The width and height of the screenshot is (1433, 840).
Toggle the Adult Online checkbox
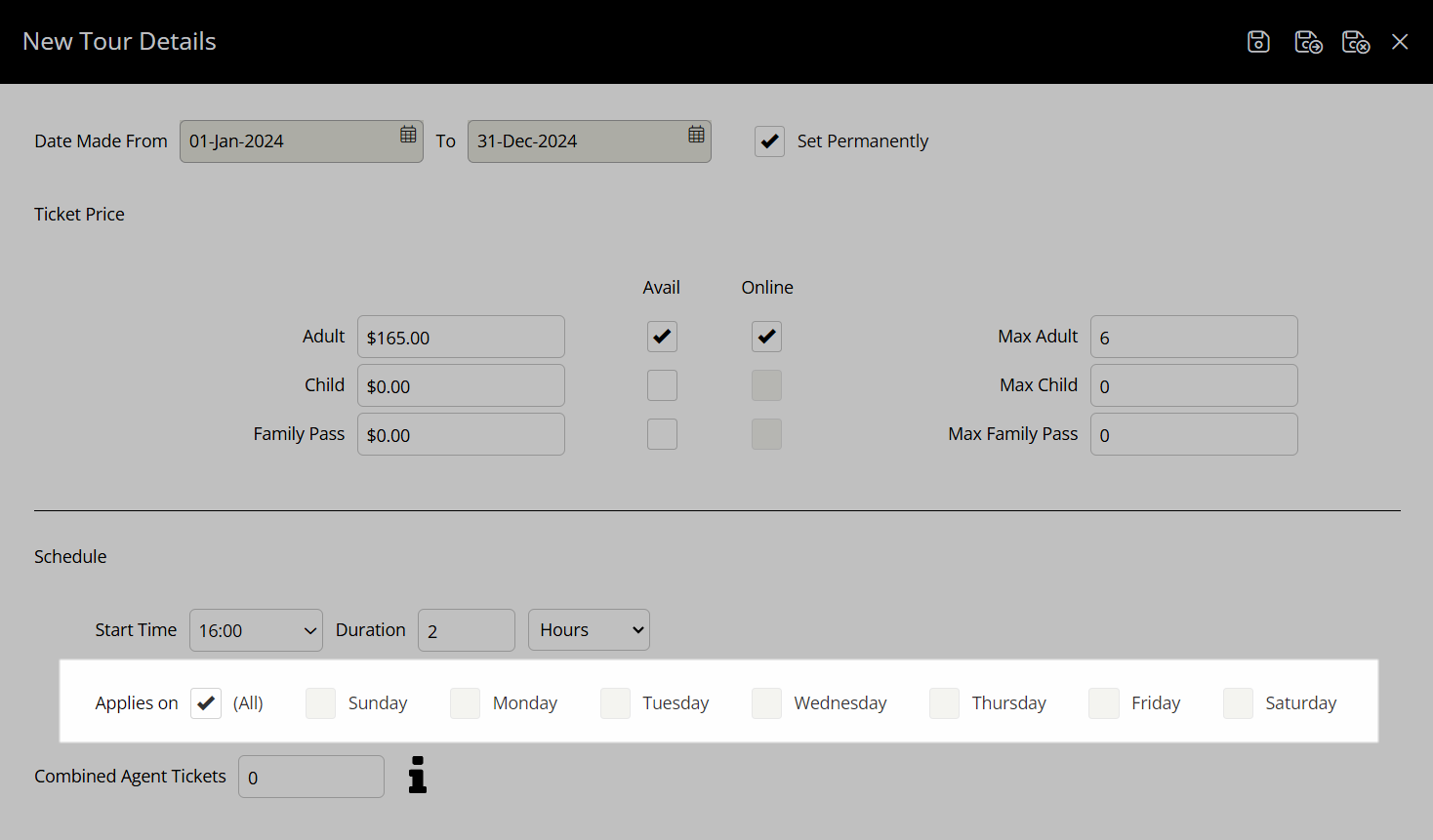(766, 337)
